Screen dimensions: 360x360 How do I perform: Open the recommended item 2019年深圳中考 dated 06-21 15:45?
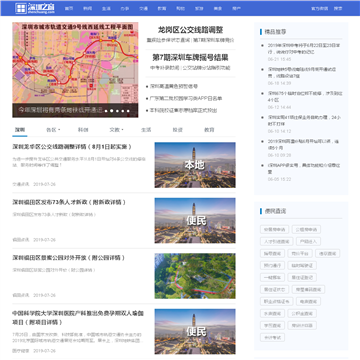[304, 49]
